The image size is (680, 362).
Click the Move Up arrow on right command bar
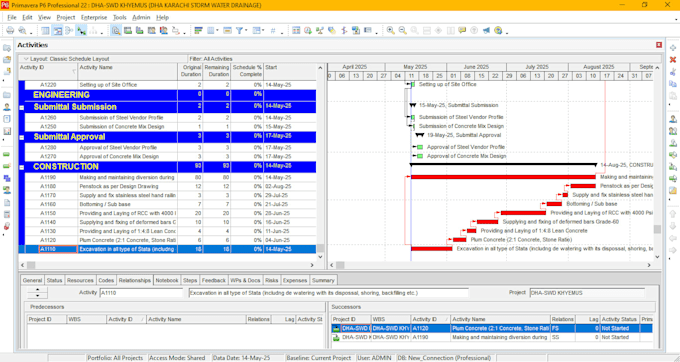[673, 214]
